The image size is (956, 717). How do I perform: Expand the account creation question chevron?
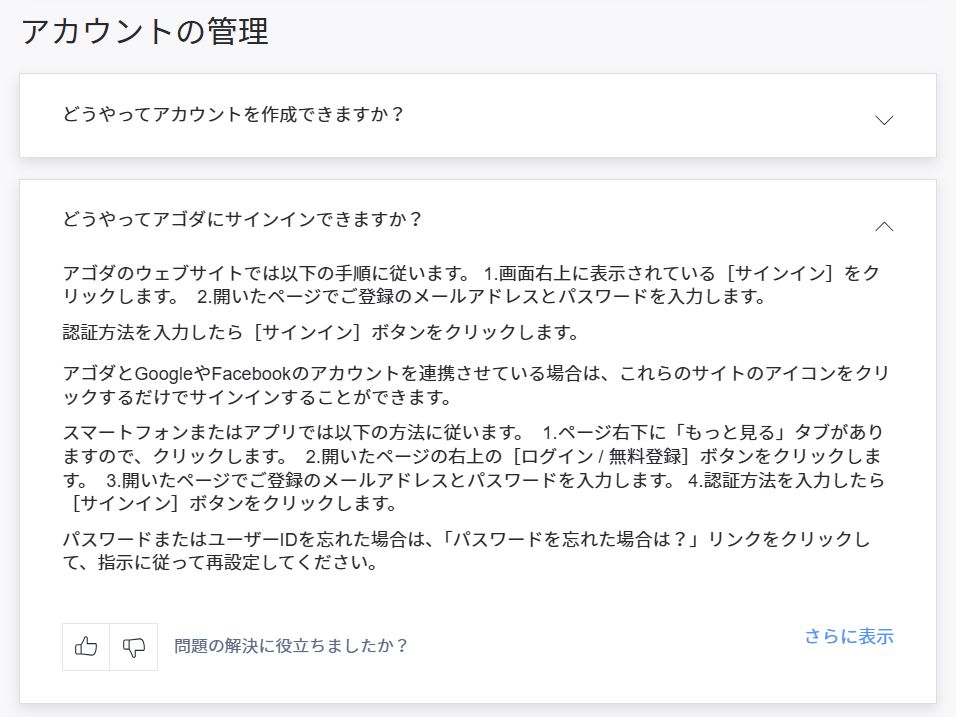(883, 120)
